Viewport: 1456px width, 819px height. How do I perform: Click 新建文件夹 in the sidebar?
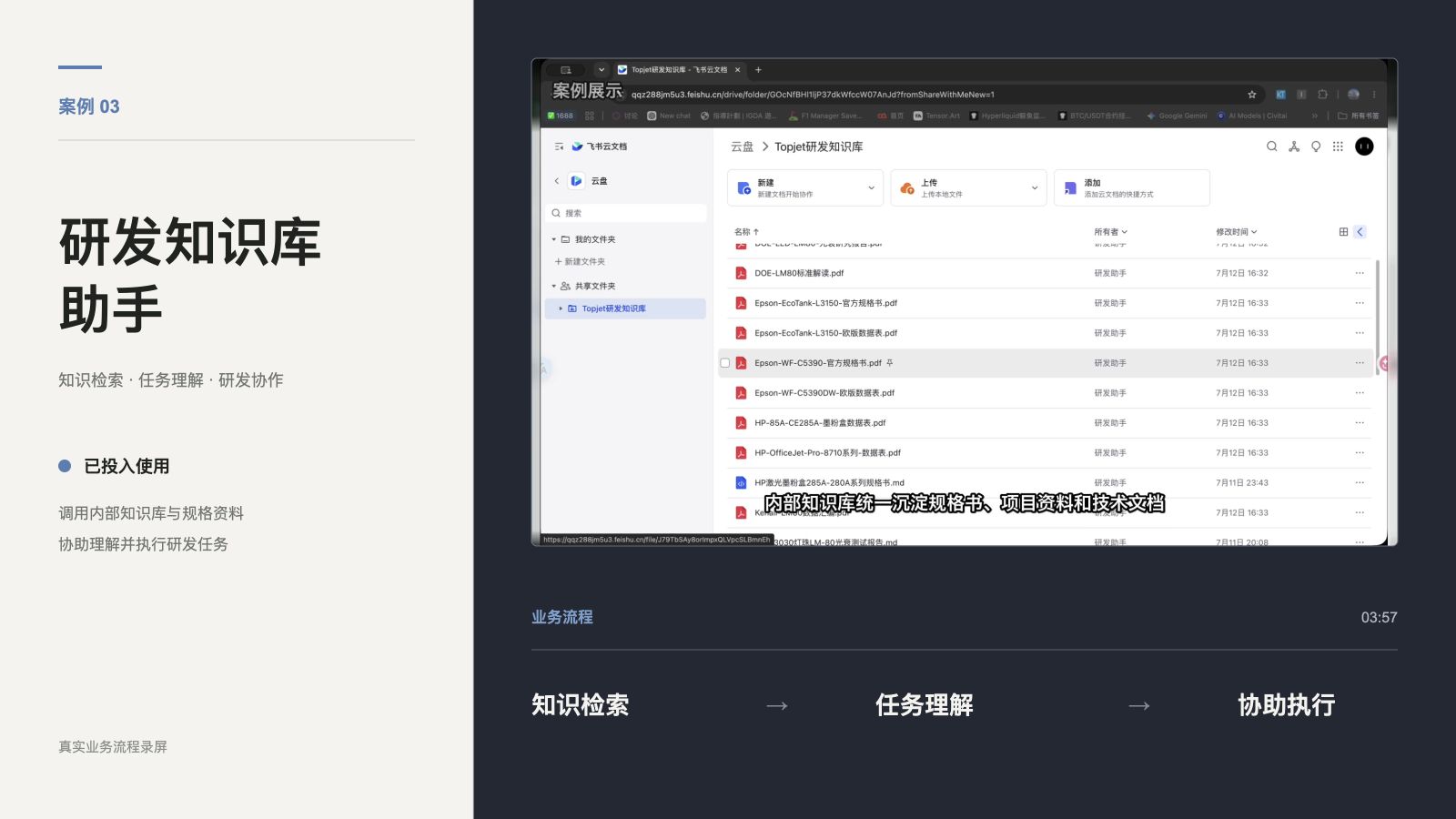click(580, 262)
